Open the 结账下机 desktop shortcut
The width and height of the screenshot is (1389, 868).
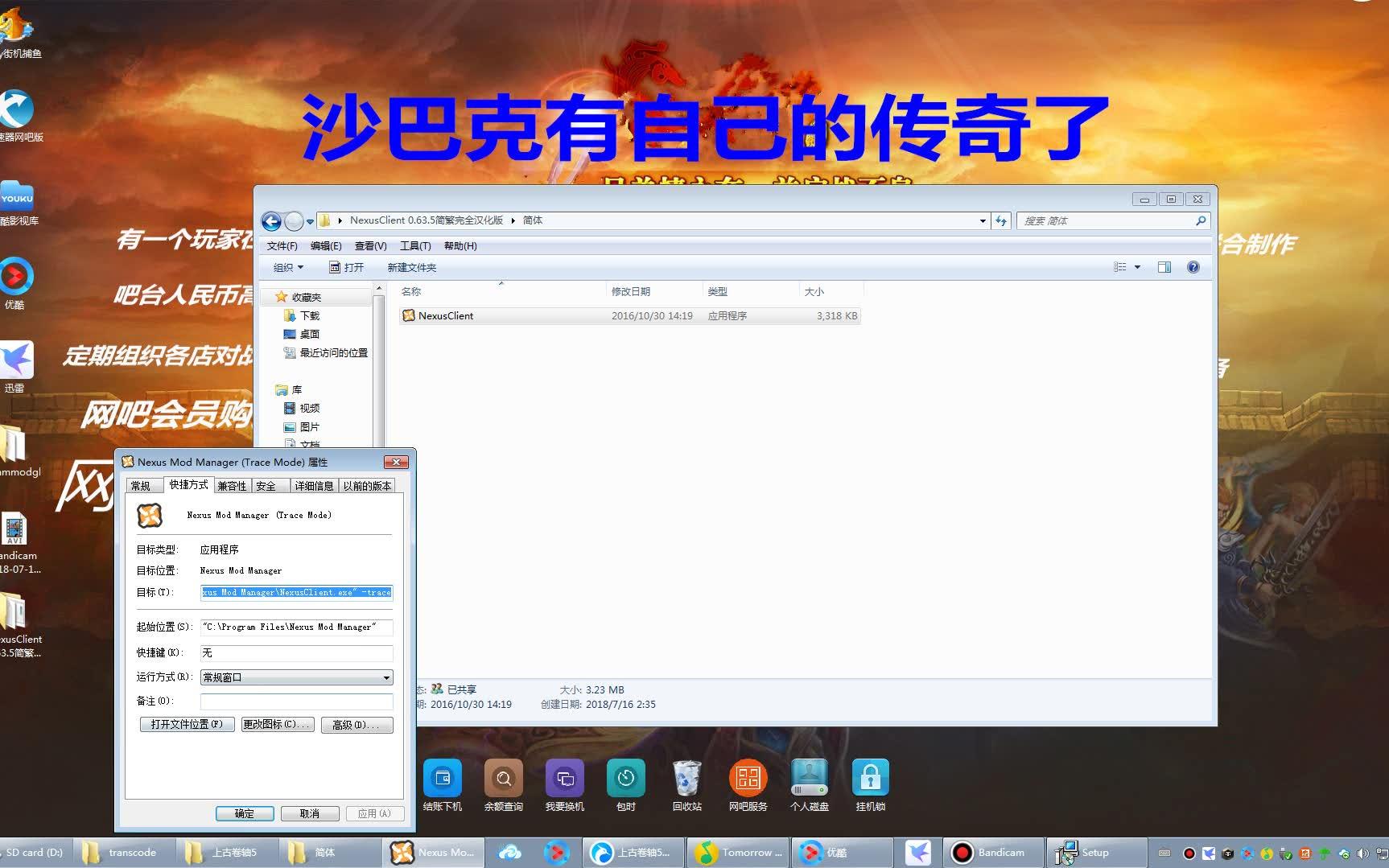[443, 784]
